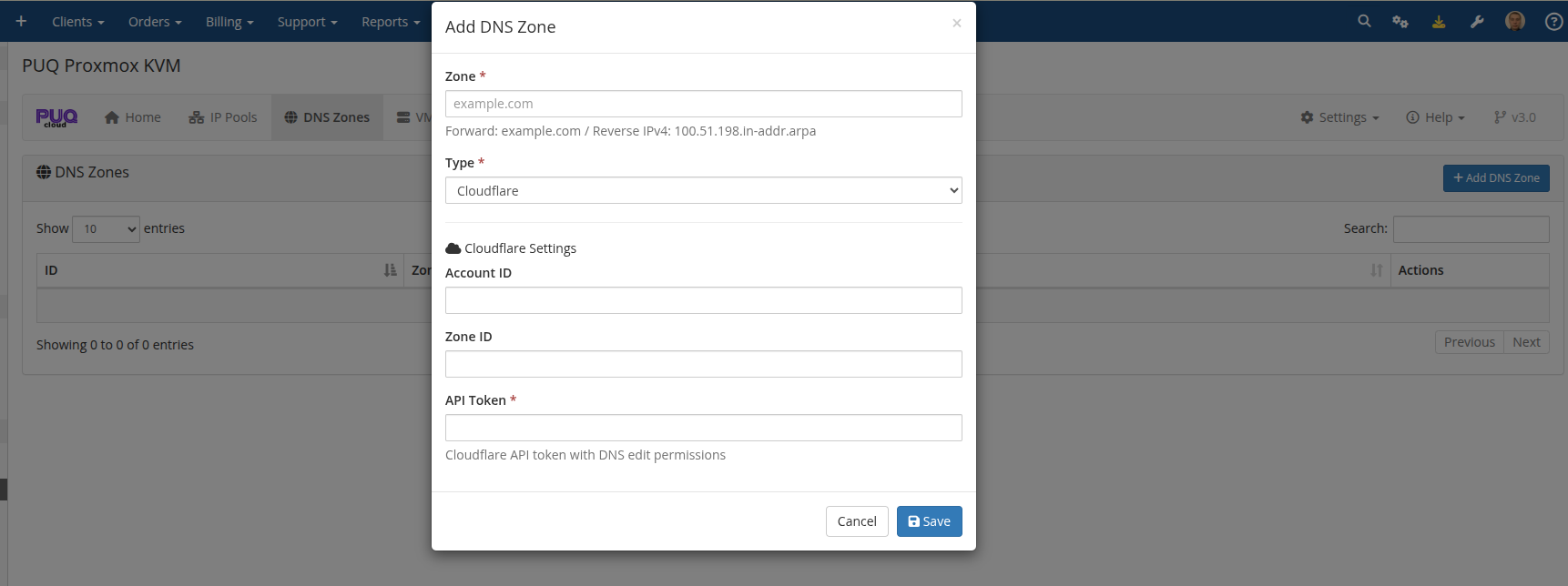
Task: Open the global search icon
Action: pyautogui.click(x=1363, y=20)
